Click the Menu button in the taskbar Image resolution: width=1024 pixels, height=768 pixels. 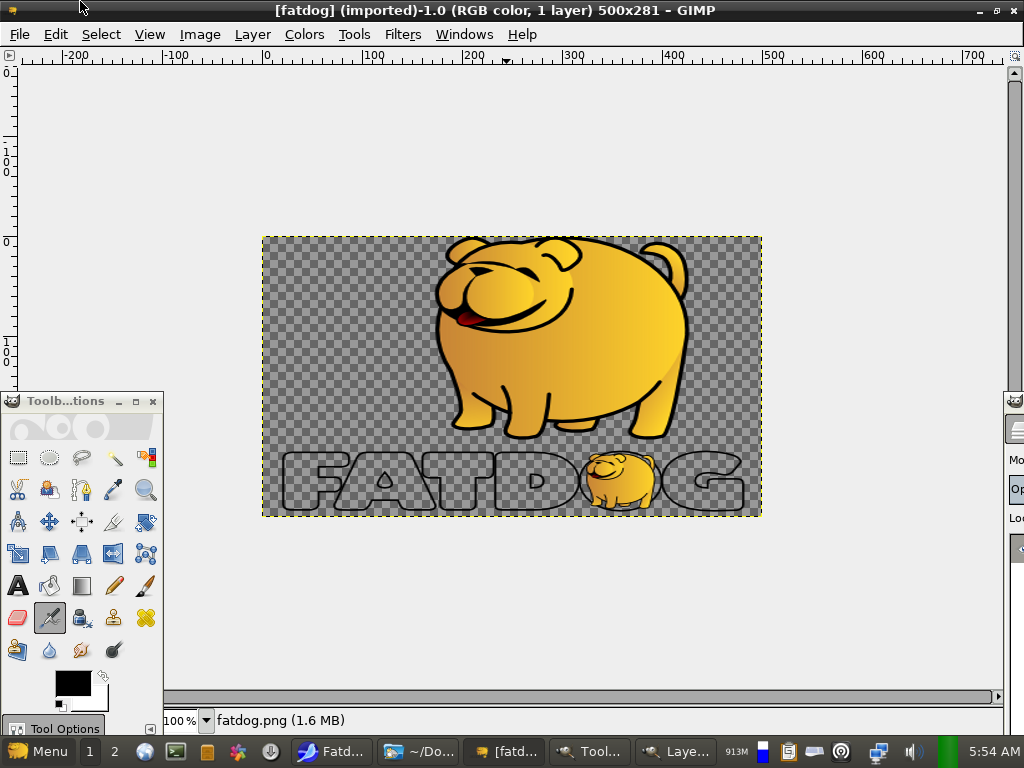tap(38, 752)
